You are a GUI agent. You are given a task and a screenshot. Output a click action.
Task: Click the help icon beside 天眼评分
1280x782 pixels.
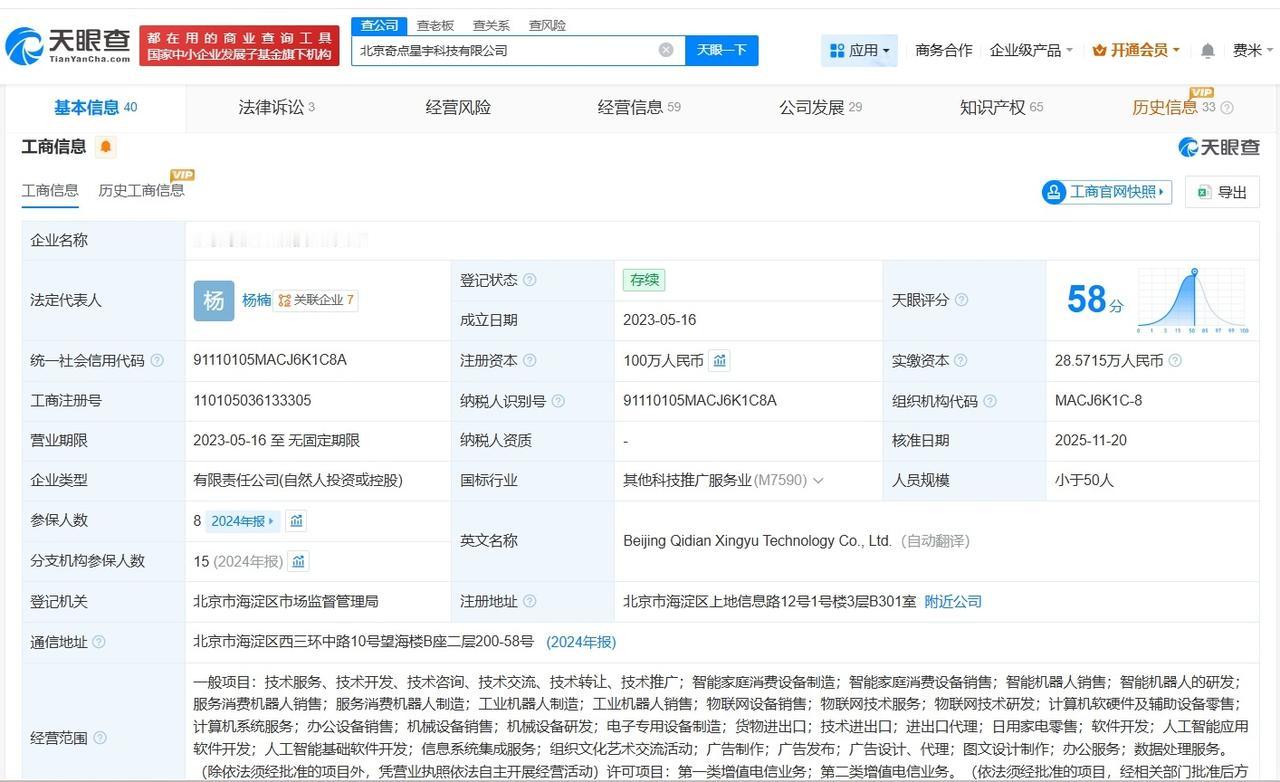click(961, 300)
